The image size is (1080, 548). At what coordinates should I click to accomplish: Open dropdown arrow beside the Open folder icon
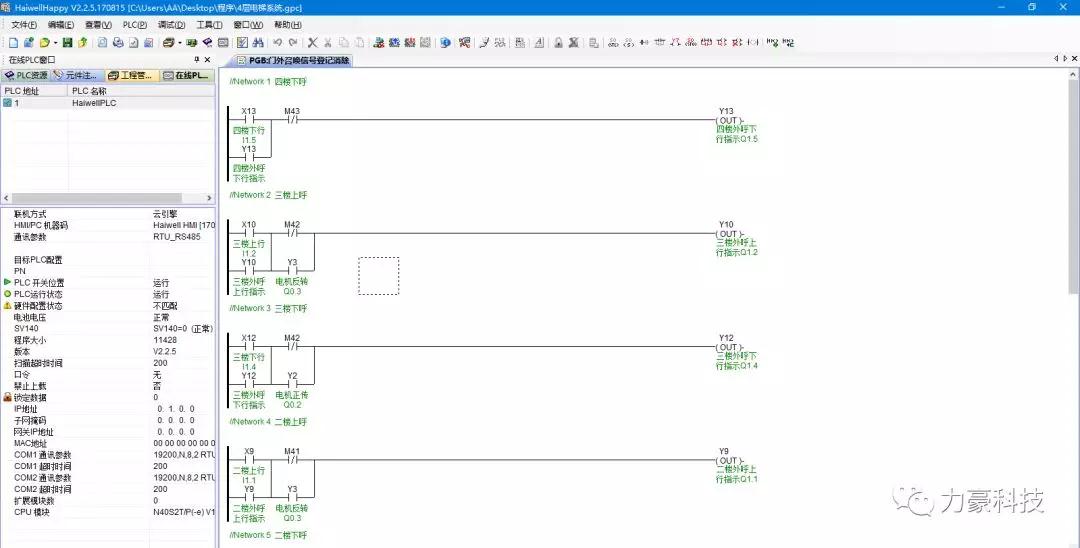tap(56, 43)
